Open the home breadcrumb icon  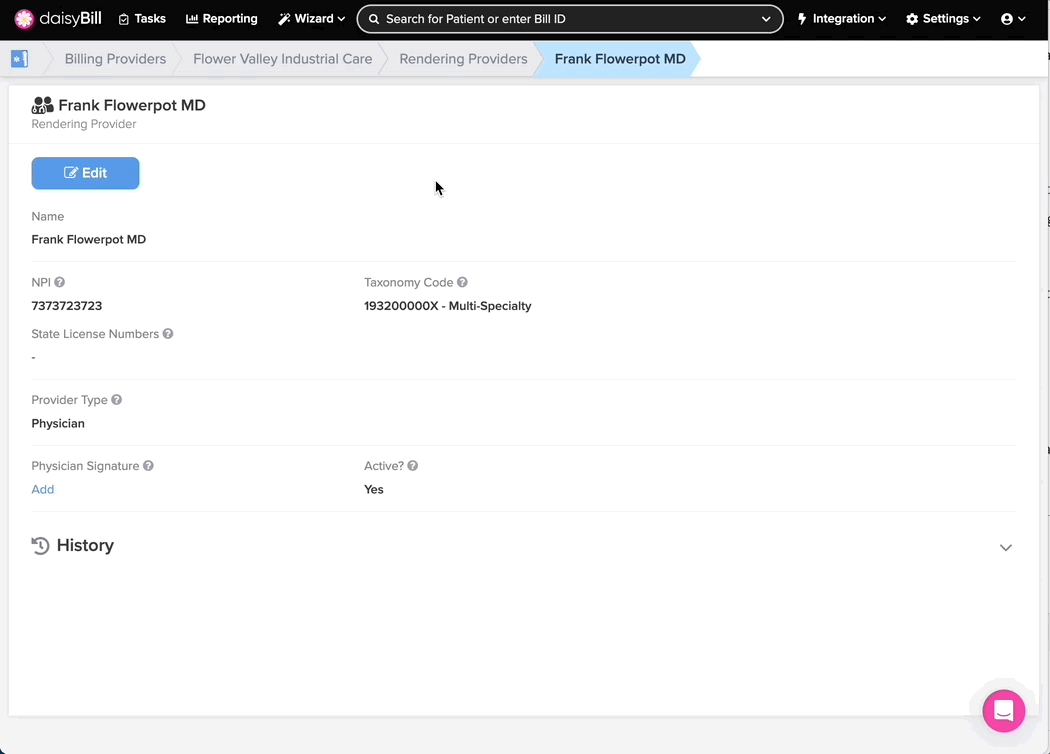[x=19, y=59]
